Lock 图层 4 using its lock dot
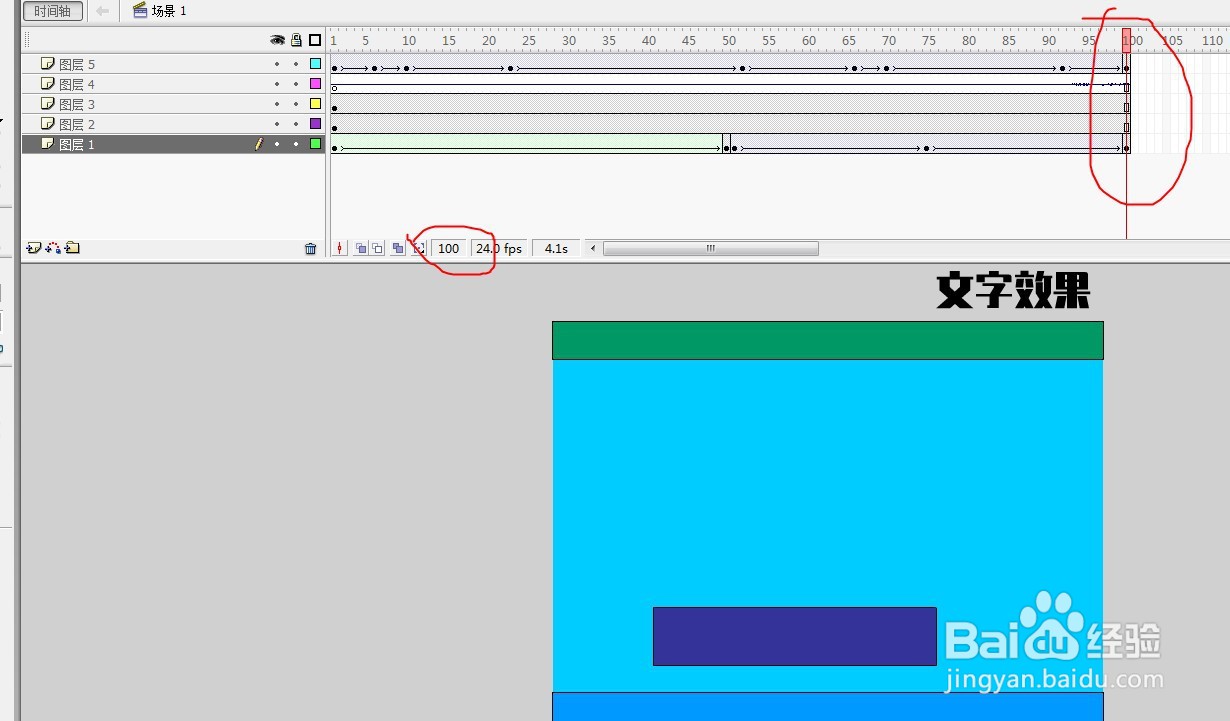This screenshot has width=1230, height=721. [x=296, y=84]
